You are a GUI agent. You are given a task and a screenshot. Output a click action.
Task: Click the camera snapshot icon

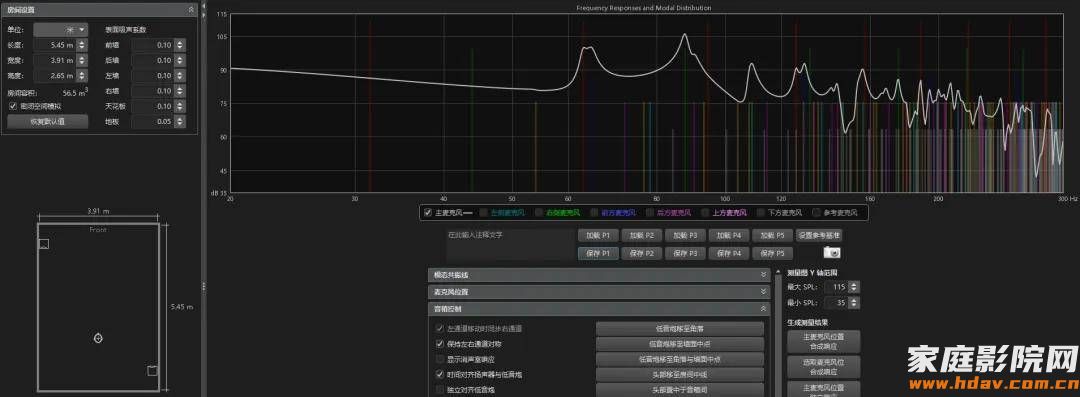831,253
